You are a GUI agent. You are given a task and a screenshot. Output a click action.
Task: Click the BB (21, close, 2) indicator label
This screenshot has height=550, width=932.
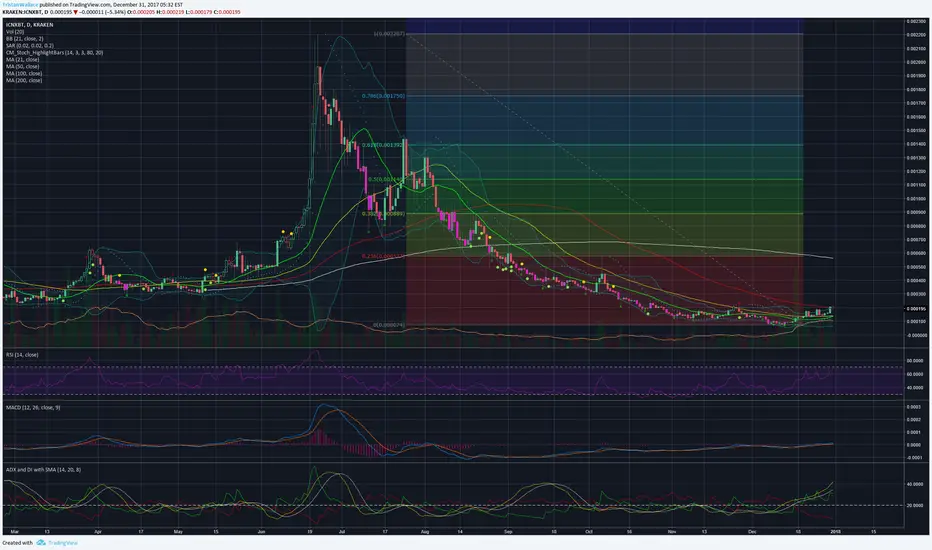pos(24,39)
